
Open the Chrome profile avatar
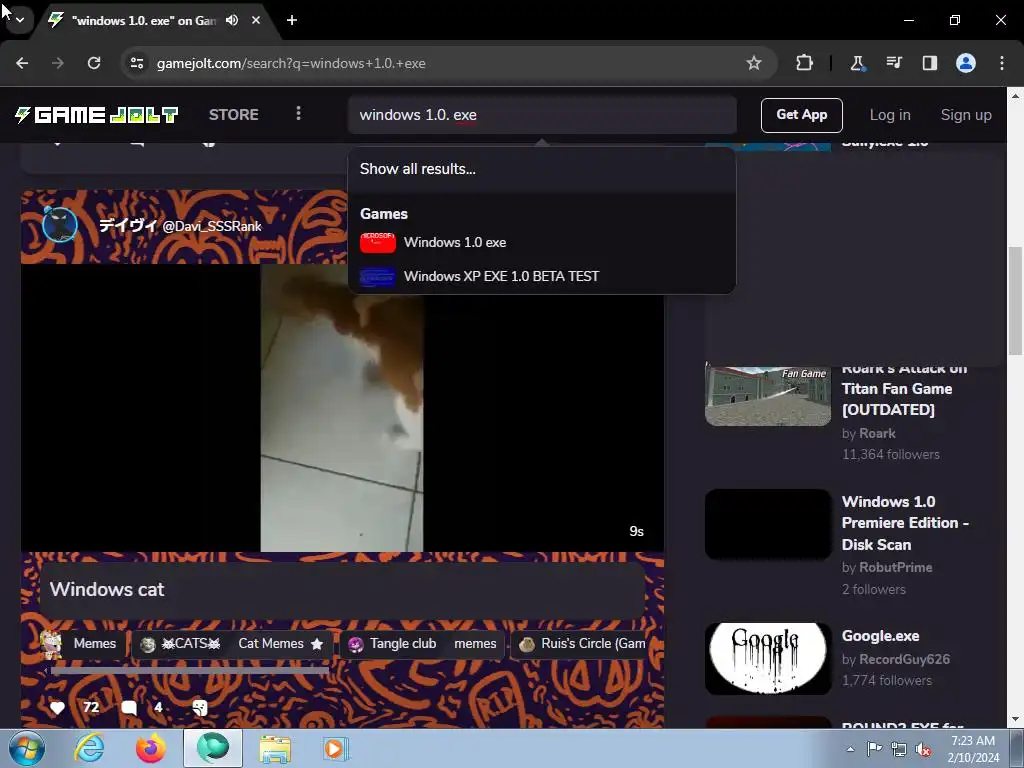966,63
